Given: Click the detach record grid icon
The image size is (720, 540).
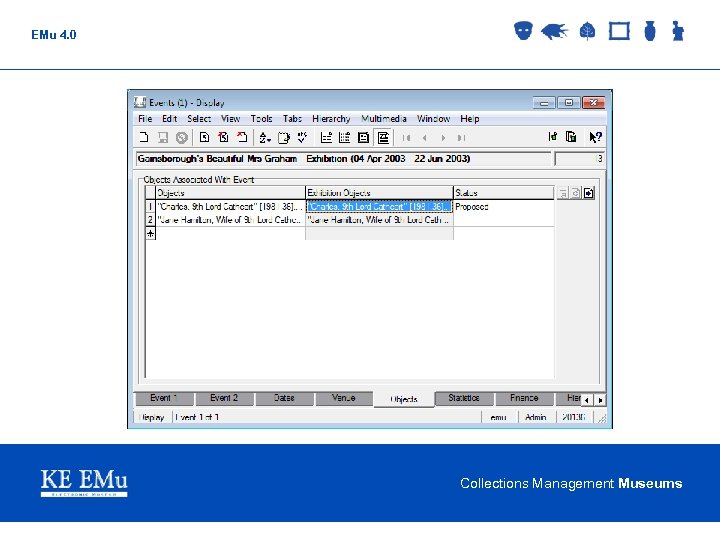Looking at the screenshot, I should [x=576, y=193].
